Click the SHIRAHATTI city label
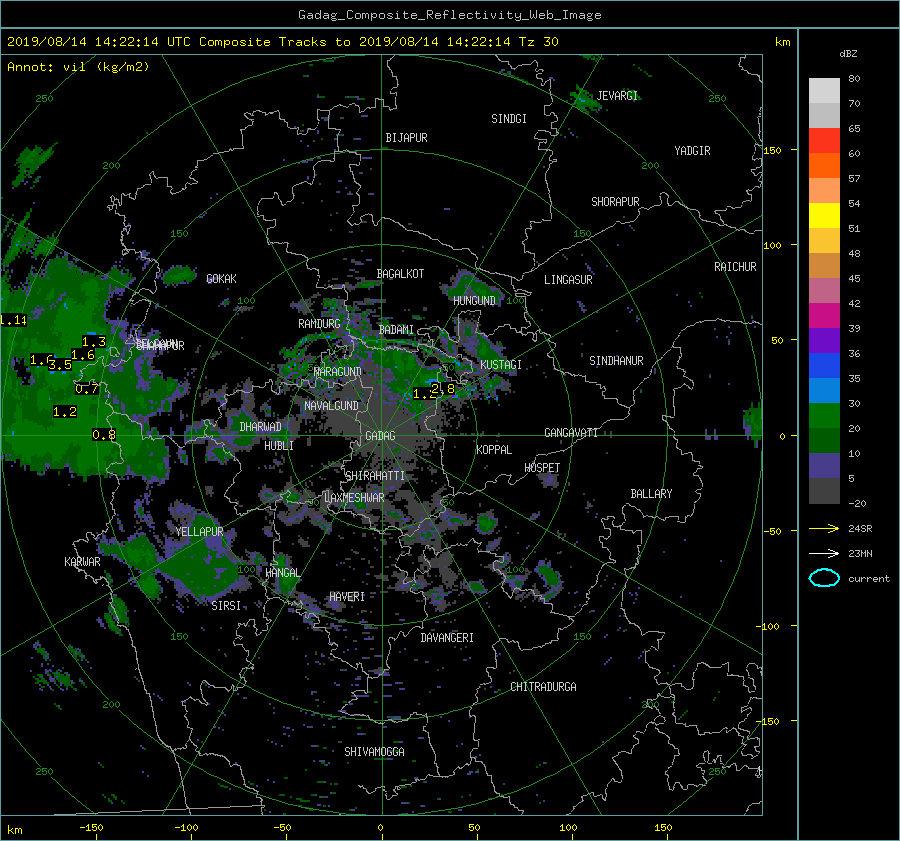Viewport: 900px width, 841px height. (375, 476)
